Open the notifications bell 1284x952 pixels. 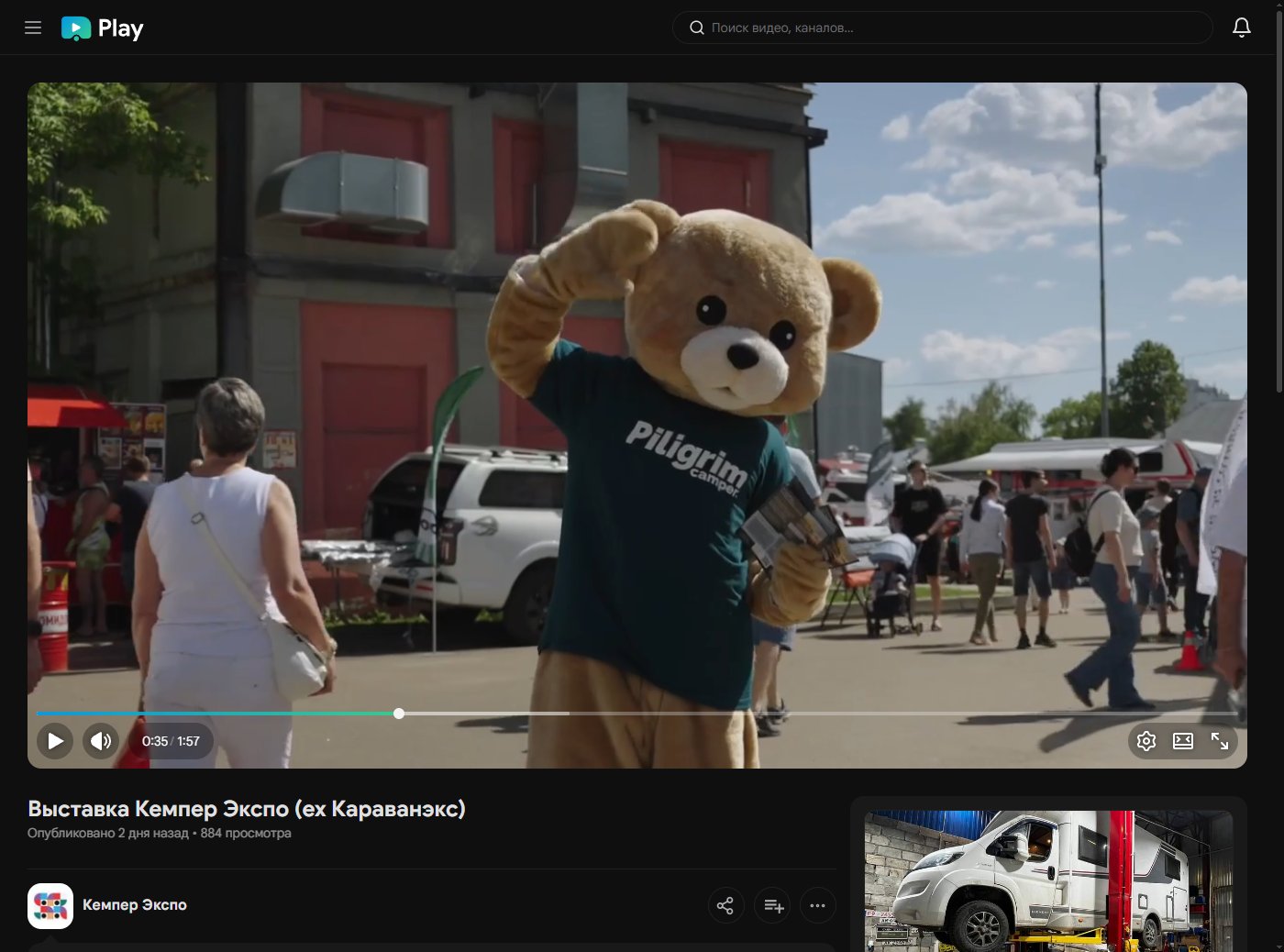[1241, 28]
